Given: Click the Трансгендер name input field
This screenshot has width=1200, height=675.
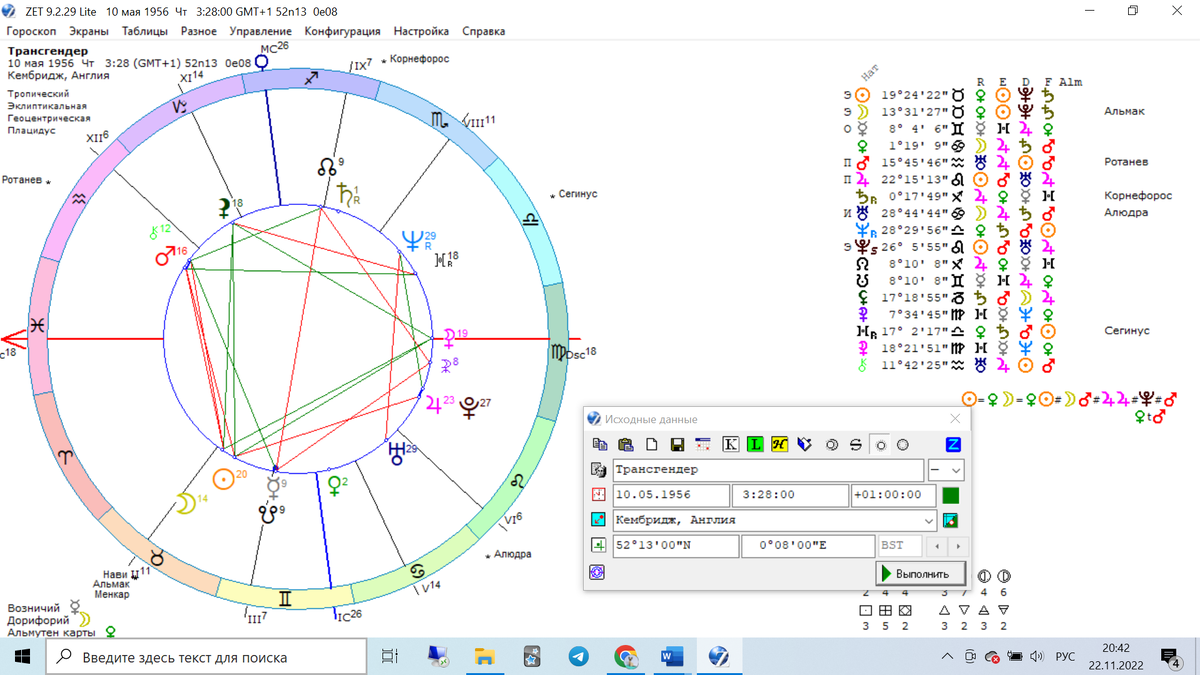Looking at the screenshot, I should pos(767,470).
